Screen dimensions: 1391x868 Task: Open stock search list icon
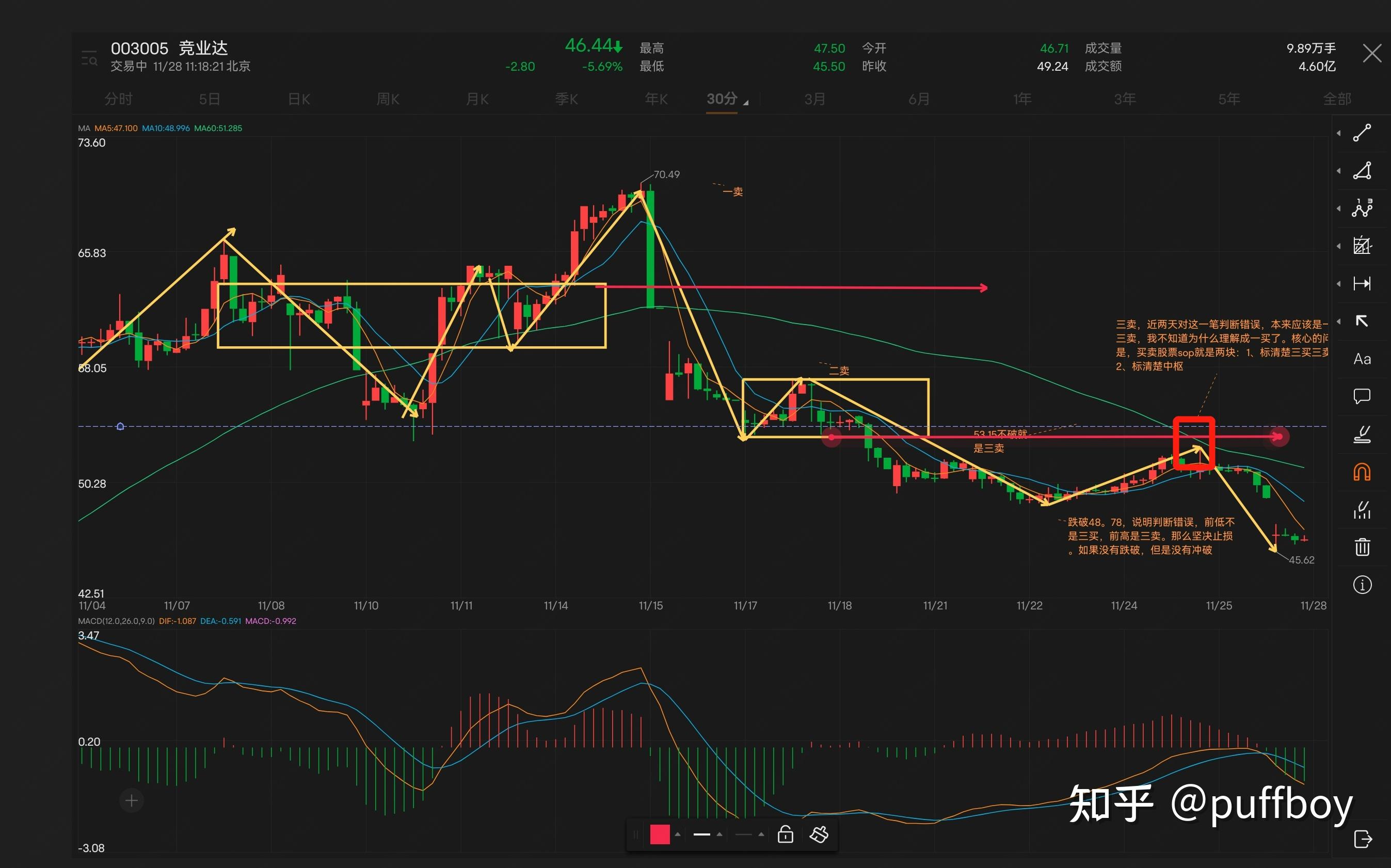tap(90, 58)
